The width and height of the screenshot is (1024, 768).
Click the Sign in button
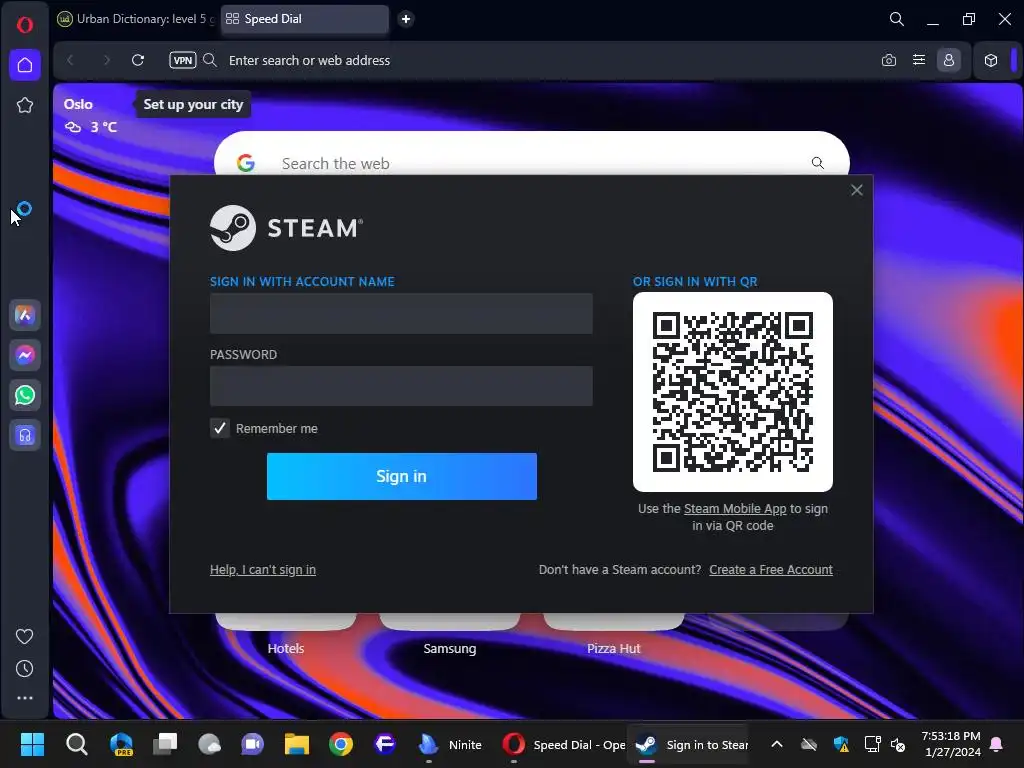[402, 476]
